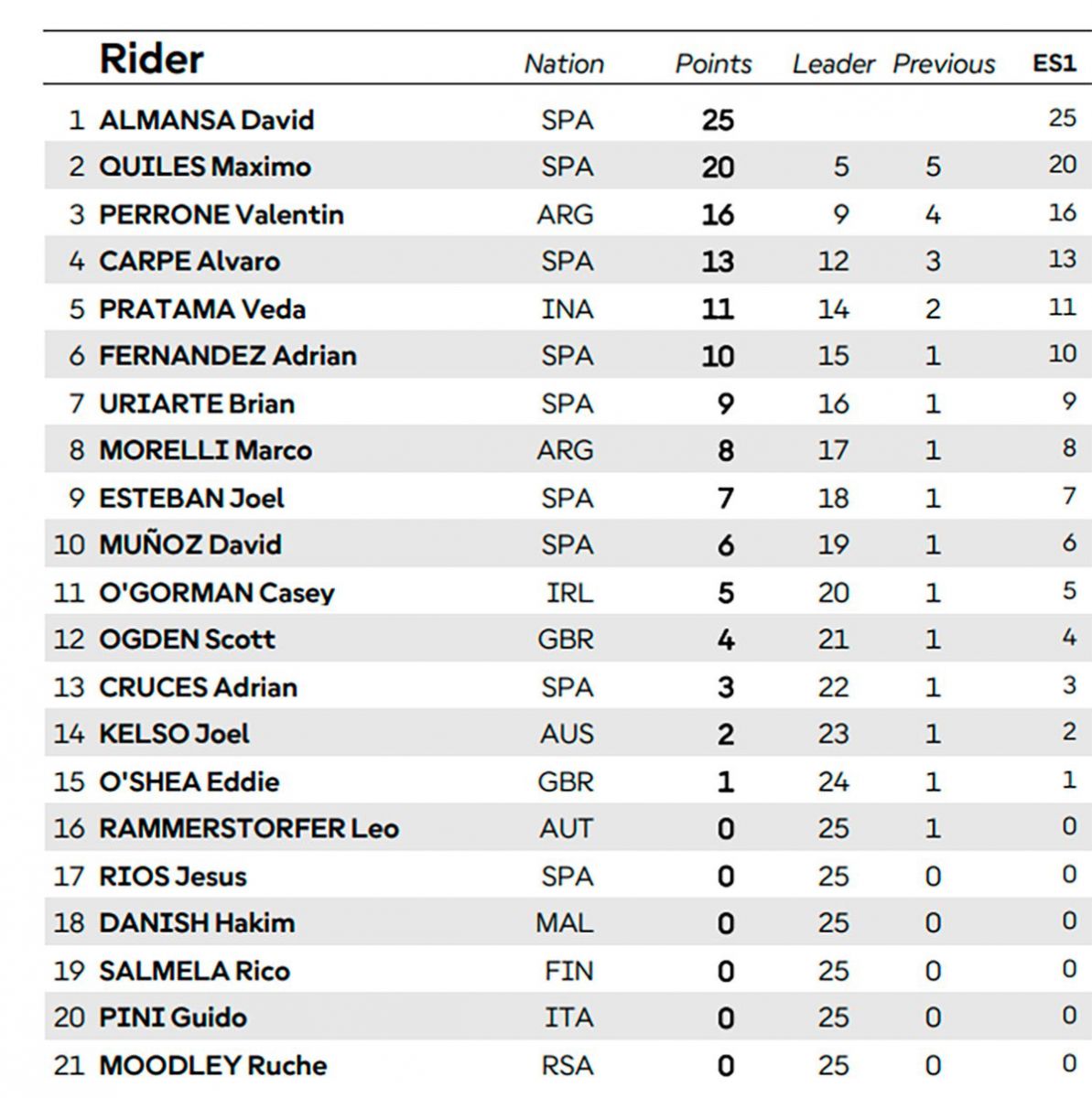Select rider ALMANSA David
Viewport: 1092px width, 1098px height.
206,120
